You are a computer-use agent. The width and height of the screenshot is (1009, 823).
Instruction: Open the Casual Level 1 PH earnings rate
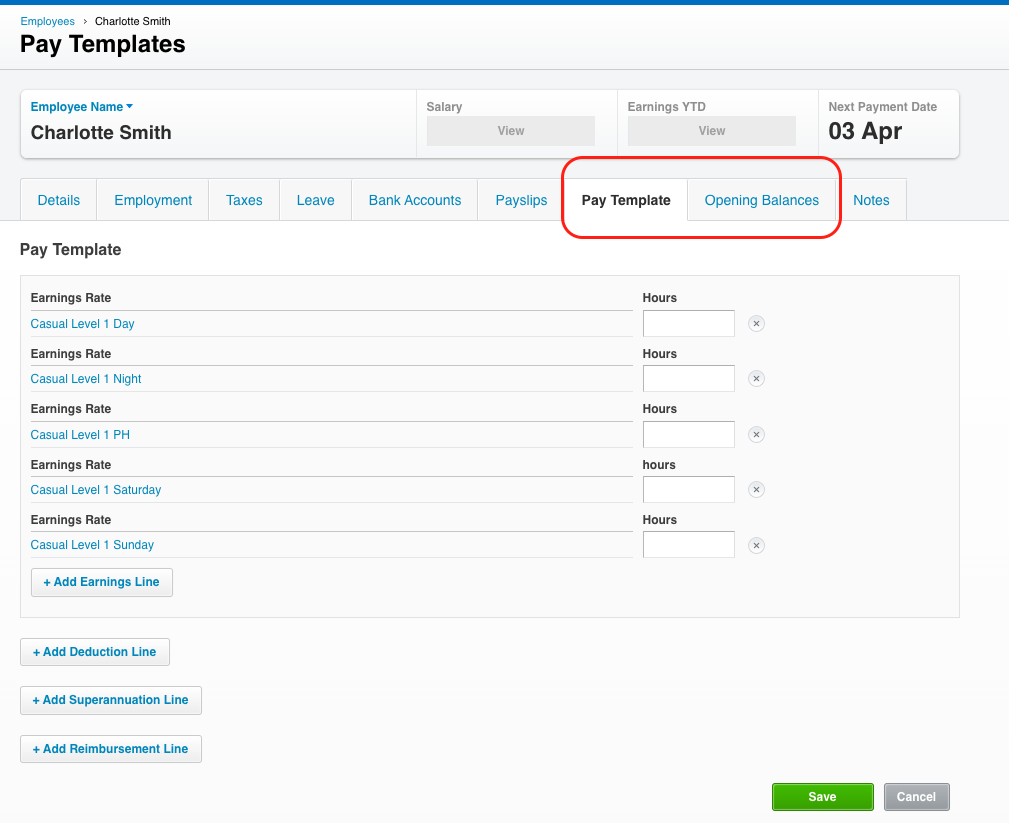(x=80, y=435)
